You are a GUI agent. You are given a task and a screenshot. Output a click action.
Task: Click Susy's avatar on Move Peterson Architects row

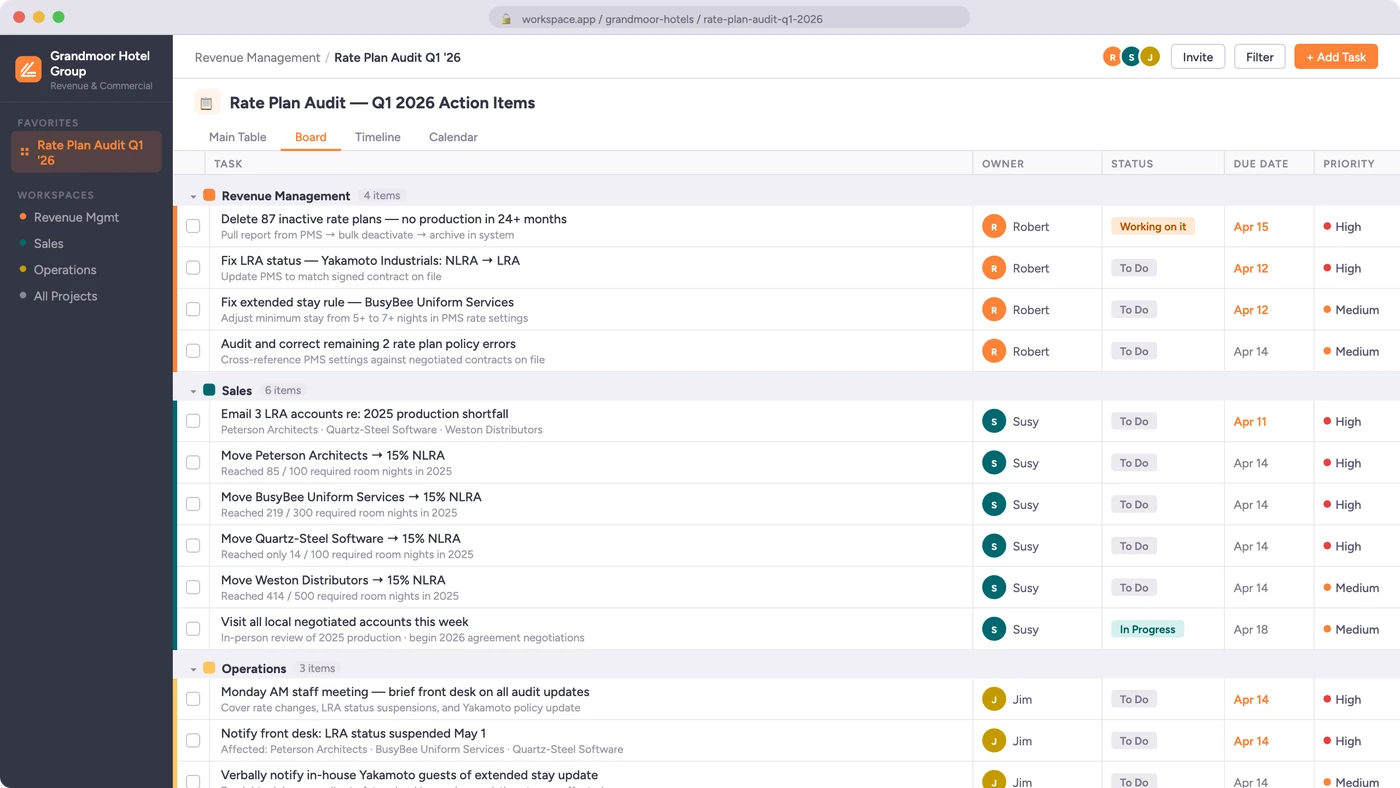(x=993, y=463)
